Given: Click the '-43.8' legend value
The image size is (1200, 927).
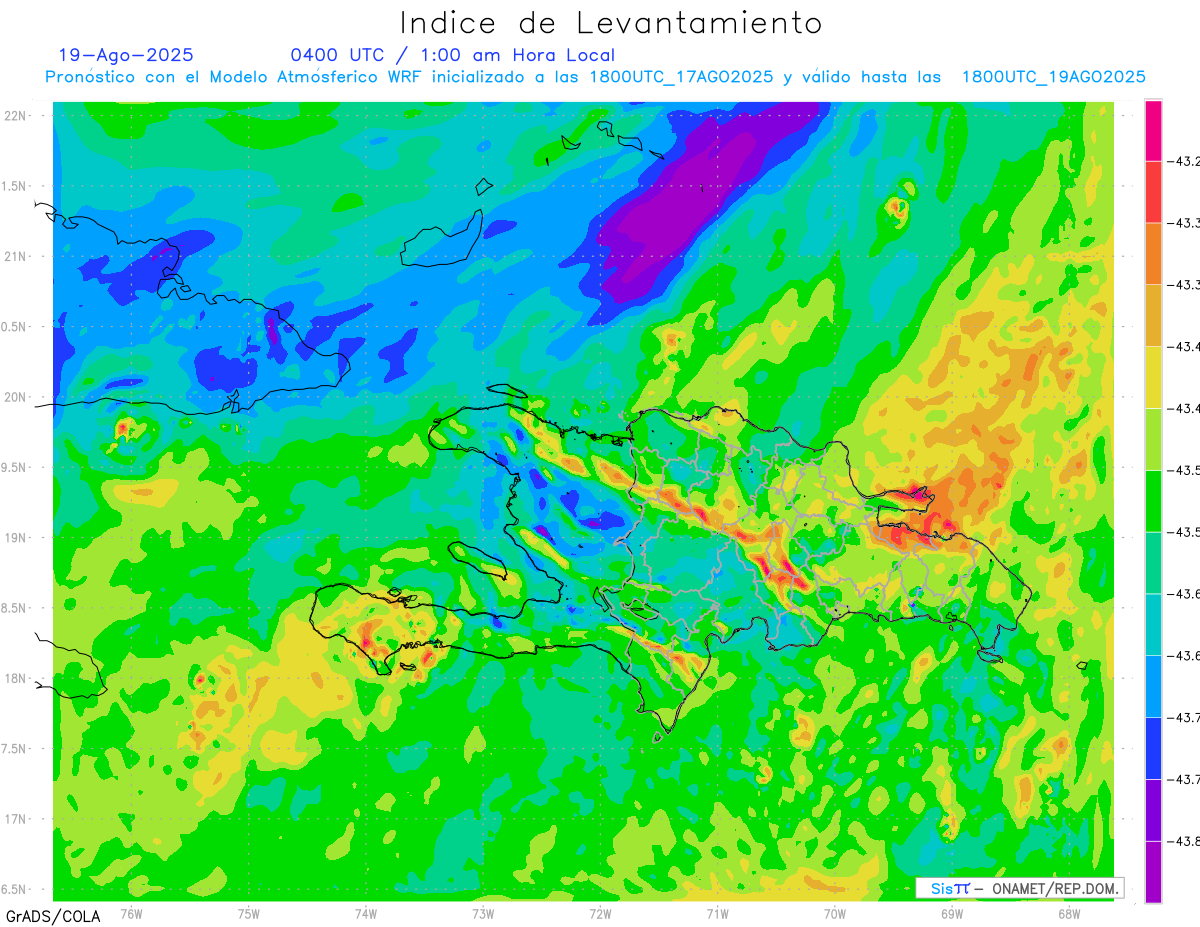Looking at the screenshot, I should pyautogui.click(x=1184, y=842).
